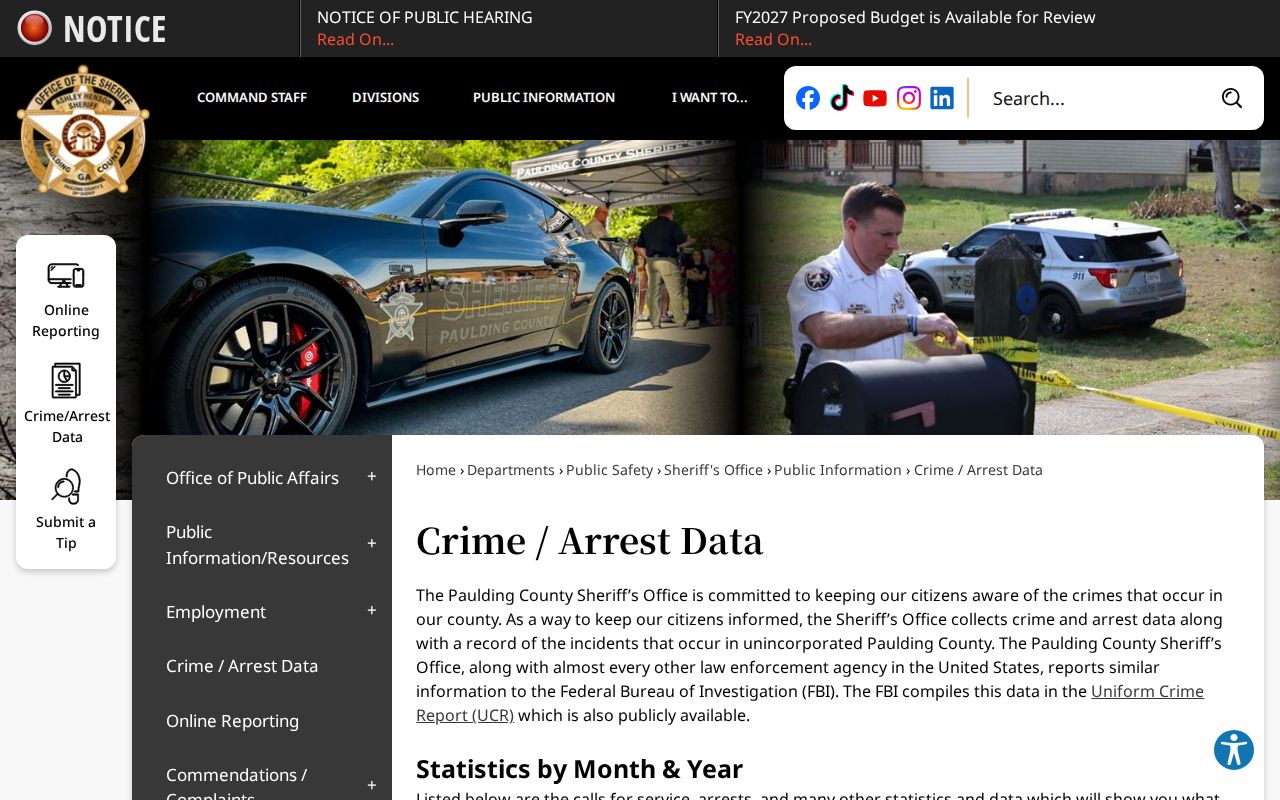Go to Sheriff's Office breadcrumb
This screenshot has width=1280, height=800.
coord(714,470)
